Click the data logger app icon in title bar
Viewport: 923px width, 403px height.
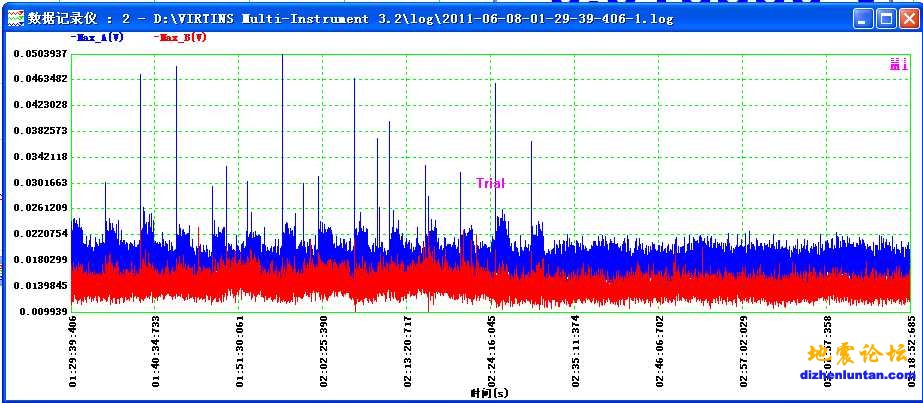(x=15, y=18)
